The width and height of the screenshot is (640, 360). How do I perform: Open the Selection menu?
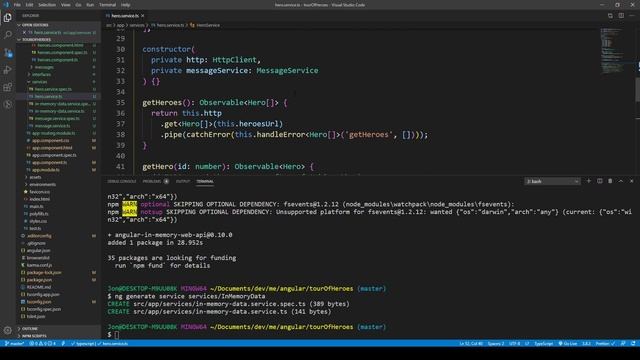click(47, 5)
